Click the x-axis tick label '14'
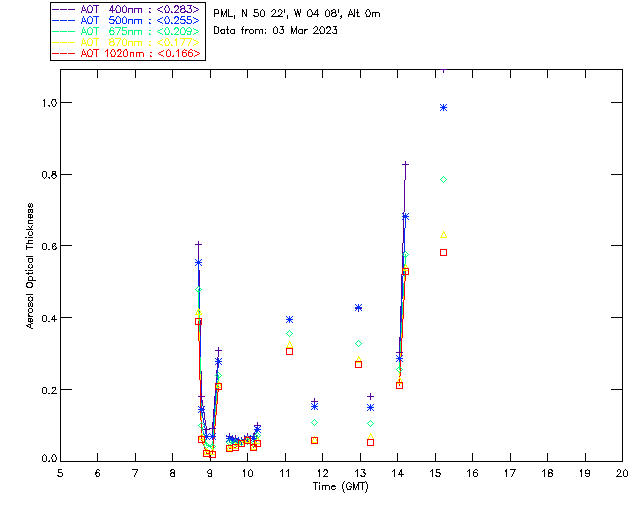 point(398,473)
